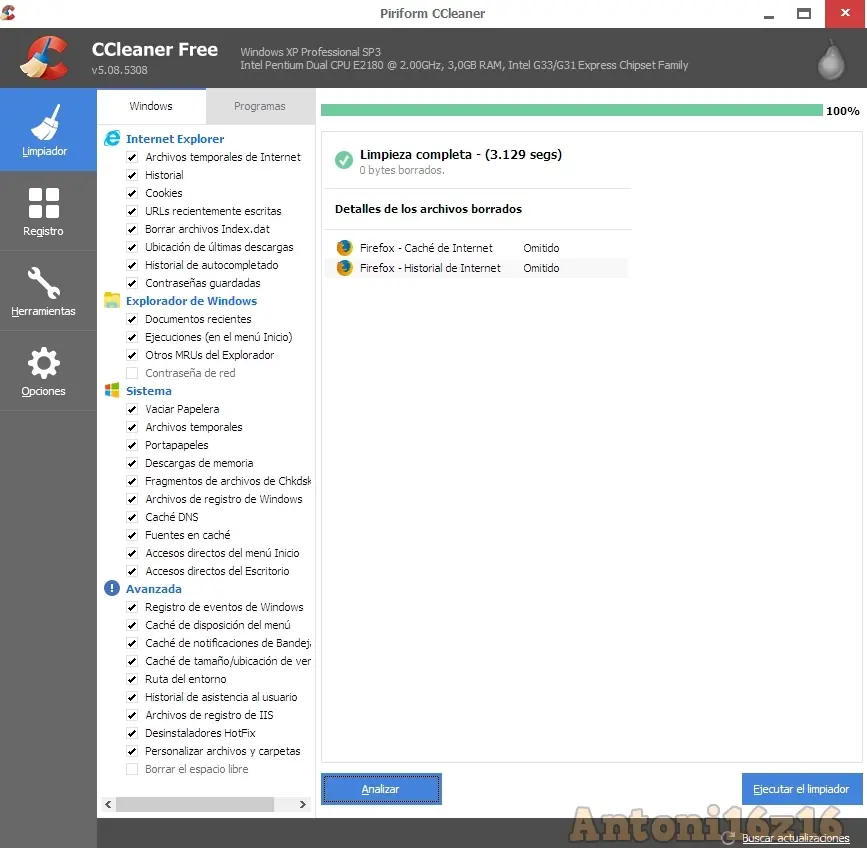Click the 0 bytes borrados text

click(x=402, y=170)
